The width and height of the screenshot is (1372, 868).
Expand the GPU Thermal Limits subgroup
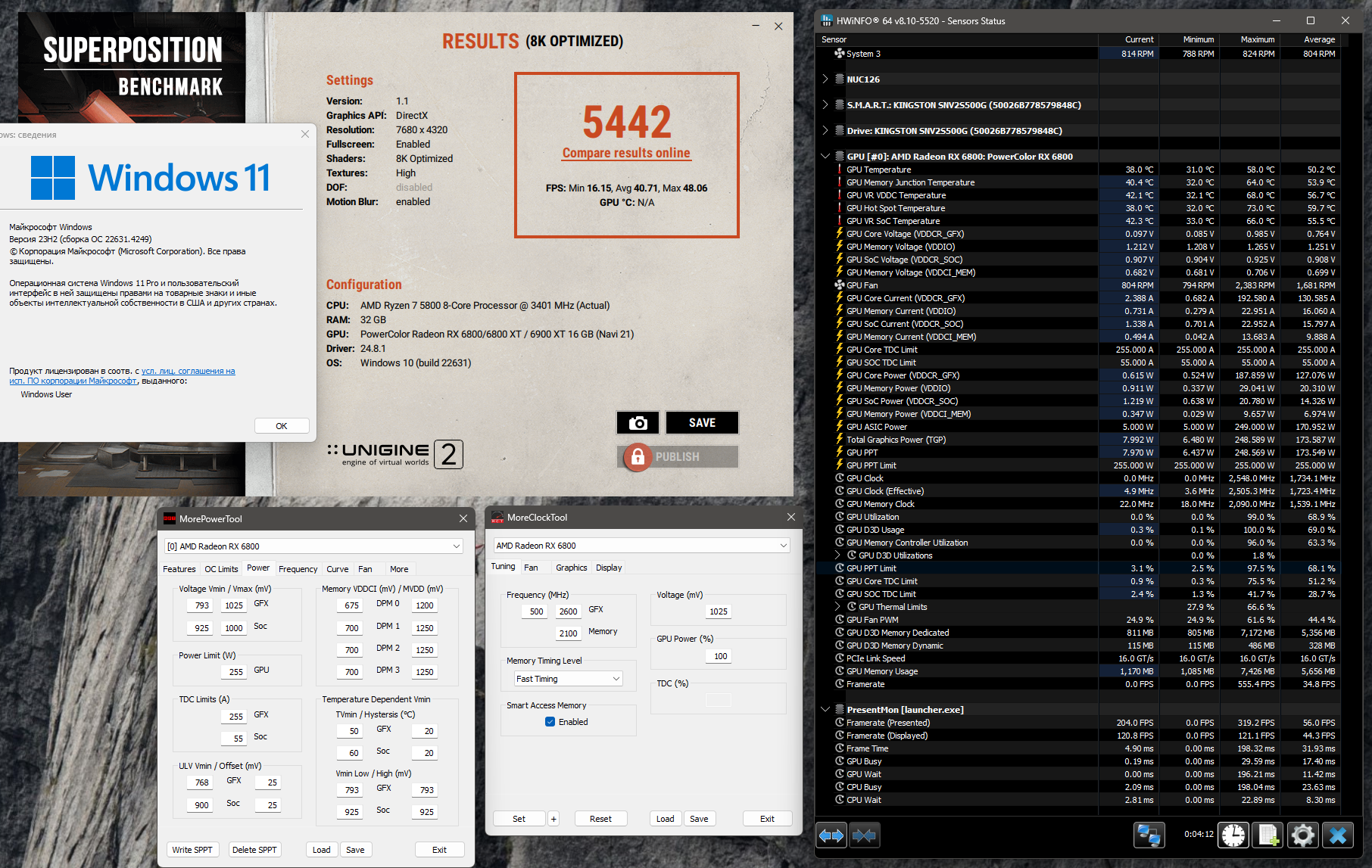[838, 607]
